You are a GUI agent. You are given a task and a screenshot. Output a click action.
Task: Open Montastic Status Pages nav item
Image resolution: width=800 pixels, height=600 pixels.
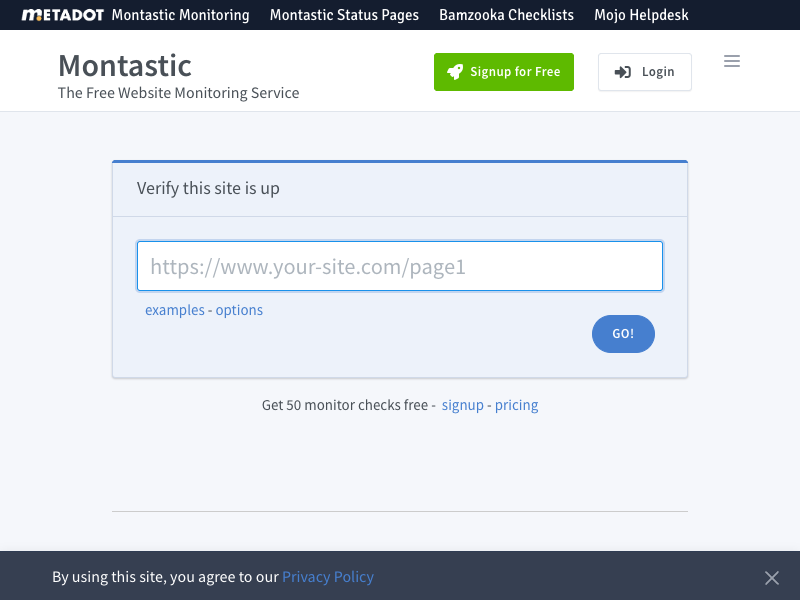[x=344, y=15]
